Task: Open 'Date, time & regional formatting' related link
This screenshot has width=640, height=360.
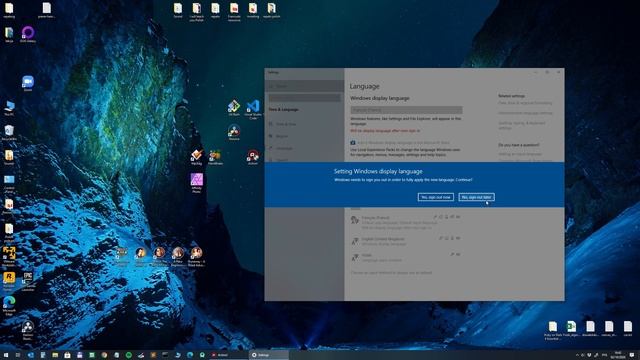Action: 525,103
